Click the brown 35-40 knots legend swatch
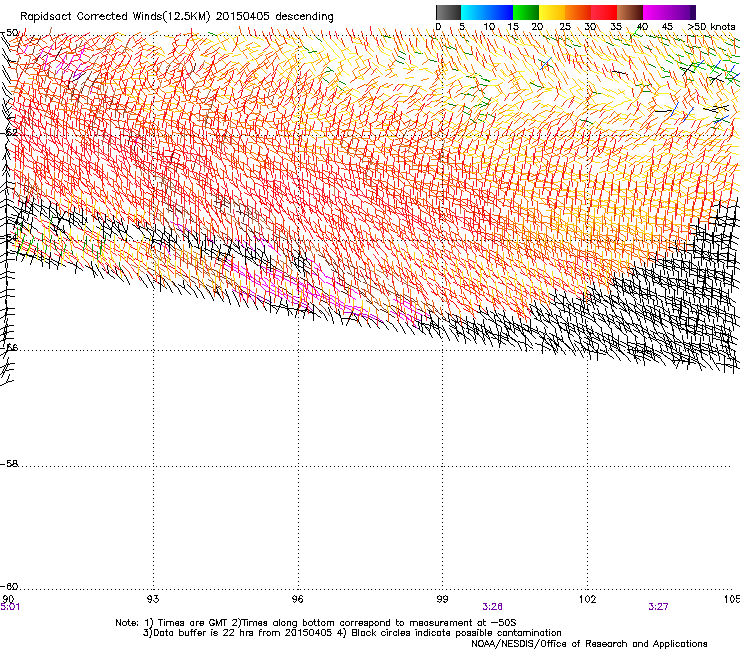740x650 pixels. [630, 12]
